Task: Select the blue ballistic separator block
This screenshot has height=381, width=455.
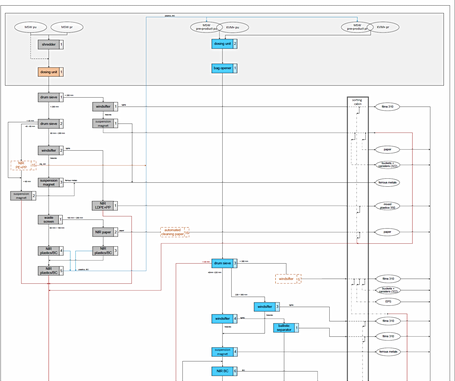Action: 286,328
